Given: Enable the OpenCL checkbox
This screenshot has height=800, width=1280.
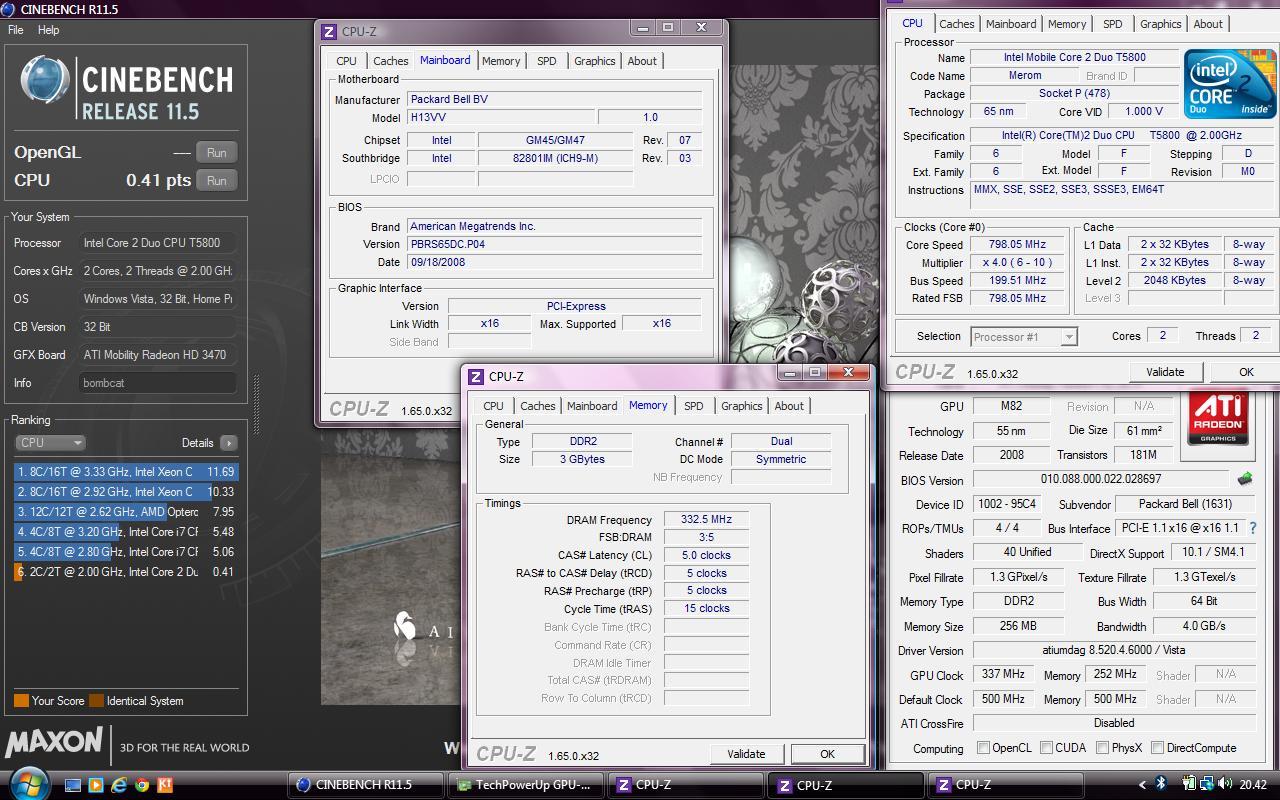Looking at the screenshot, I should 984,747.
